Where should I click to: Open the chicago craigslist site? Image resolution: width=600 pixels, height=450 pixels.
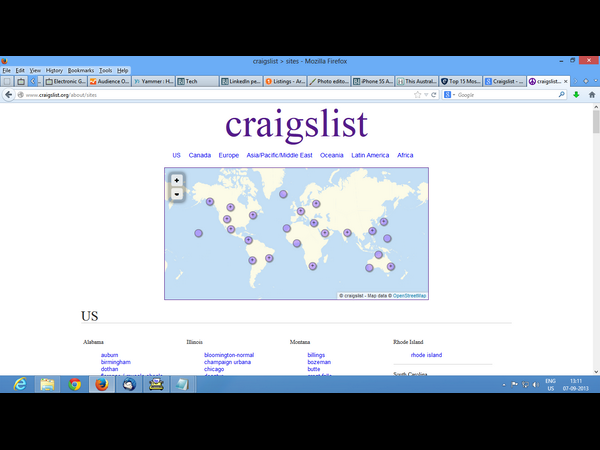(x=214, y=369)
